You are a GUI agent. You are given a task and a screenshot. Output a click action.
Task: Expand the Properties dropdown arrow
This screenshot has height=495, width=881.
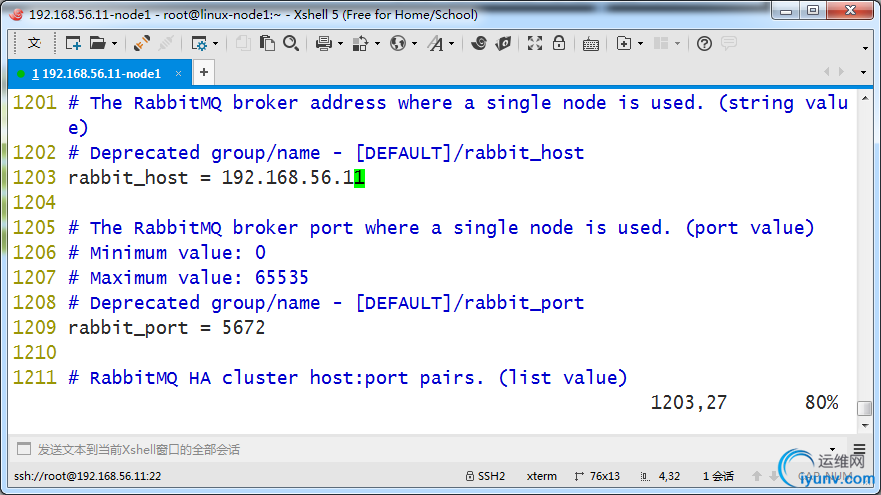216,43
